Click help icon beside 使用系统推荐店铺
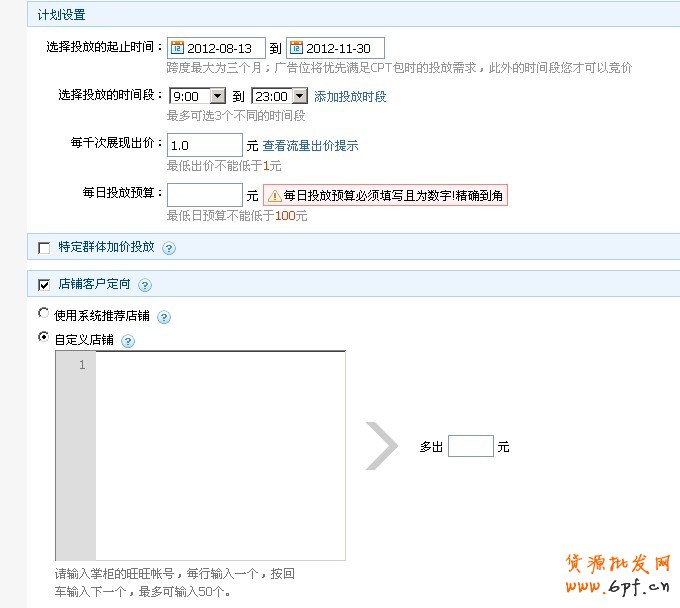Viewport: 680px width, 608px height. (164, 317)
